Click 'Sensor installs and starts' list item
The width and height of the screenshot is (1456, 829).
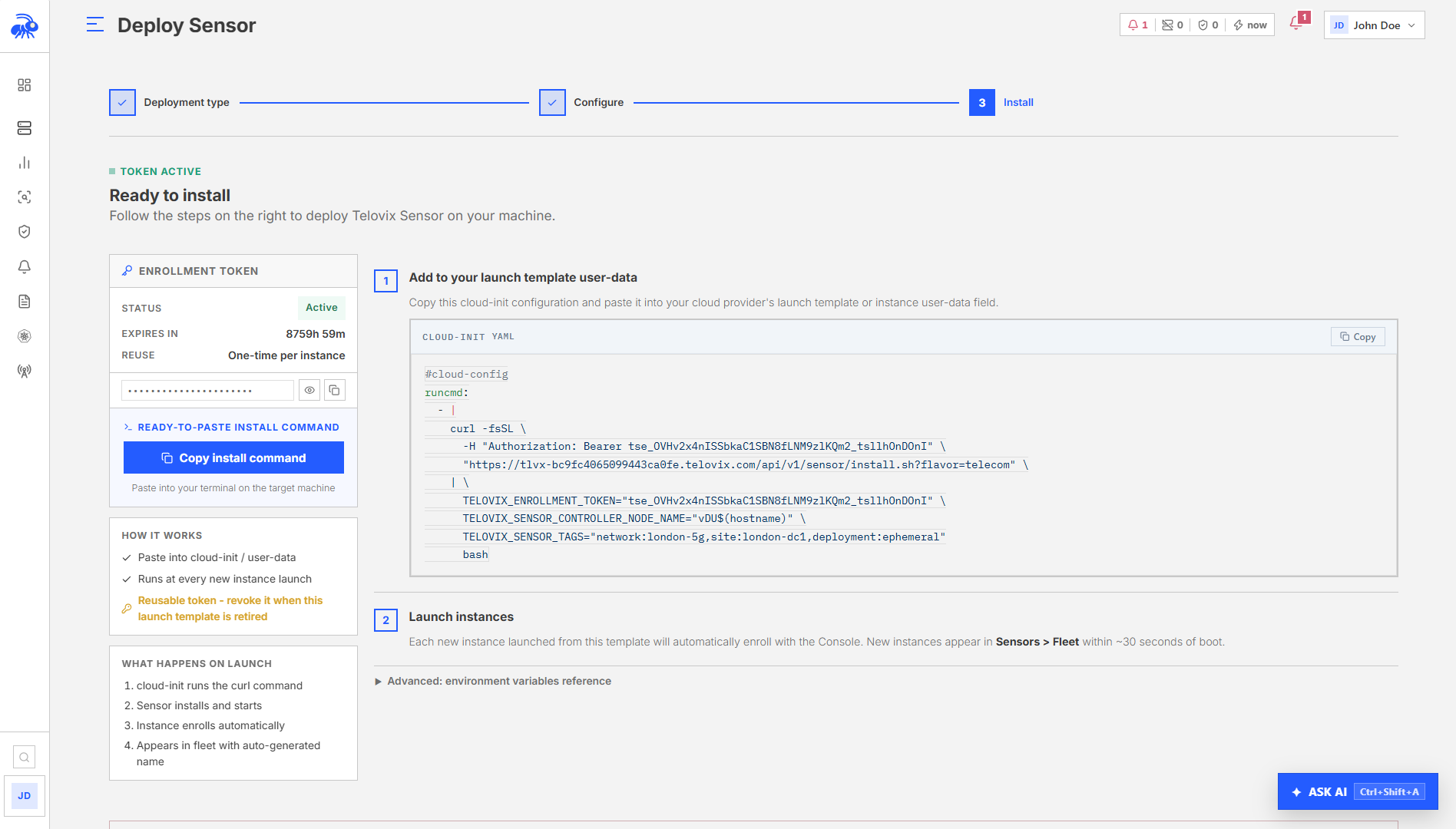199,706
